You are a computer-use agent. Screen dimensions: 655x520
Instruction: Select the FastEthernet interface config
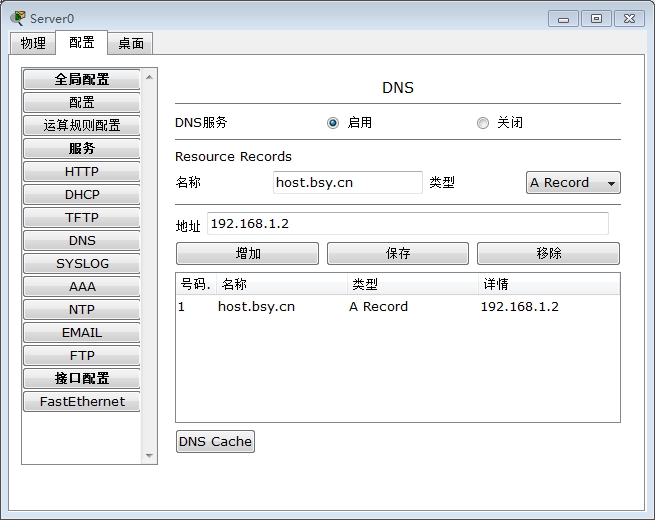pos(82,402)
